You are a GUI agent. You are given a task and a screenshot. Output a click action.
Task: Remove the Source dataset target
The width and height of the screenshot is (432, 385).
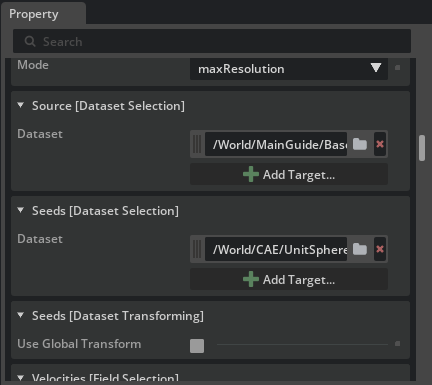(380, 144)
